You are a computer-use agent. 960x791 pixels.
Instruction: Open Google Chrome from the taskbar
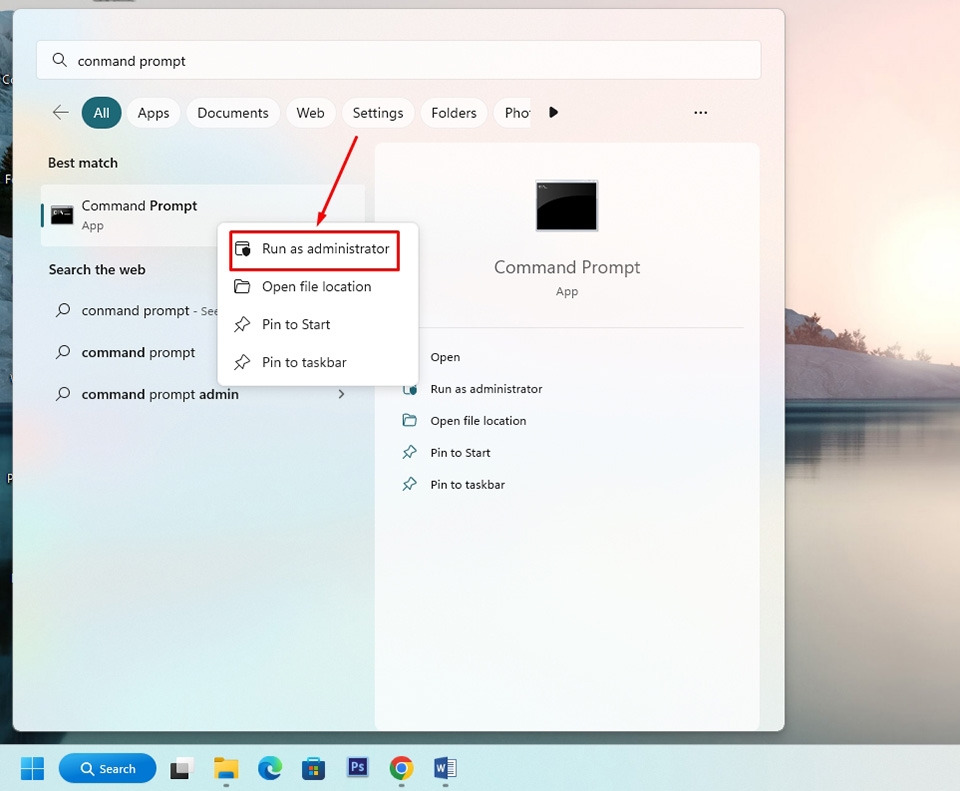coord(400,768)
